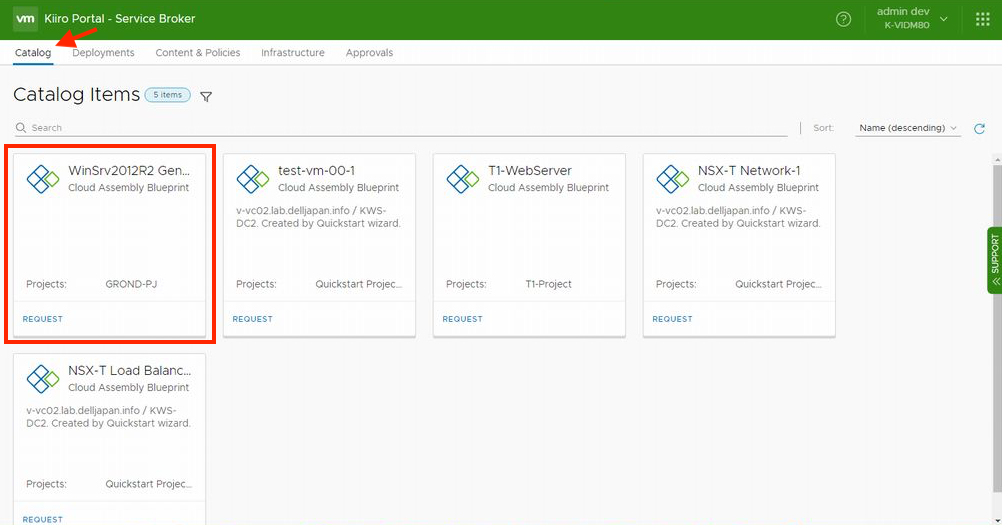Expand the Support side panel
1002x525 pixels.
coord(995,261)
